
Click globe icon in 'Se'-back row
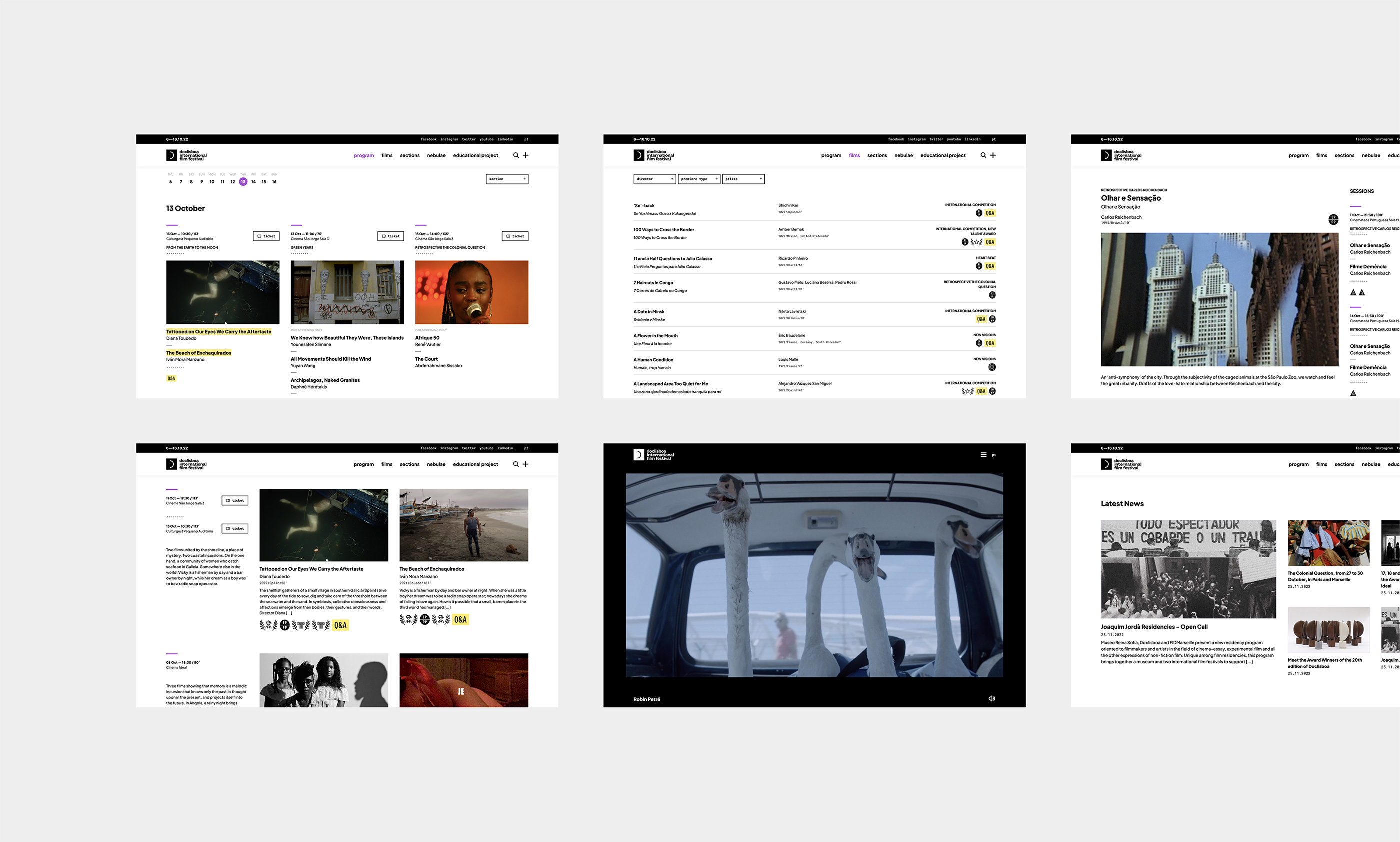pyautogui.click(x=979, y=213)
